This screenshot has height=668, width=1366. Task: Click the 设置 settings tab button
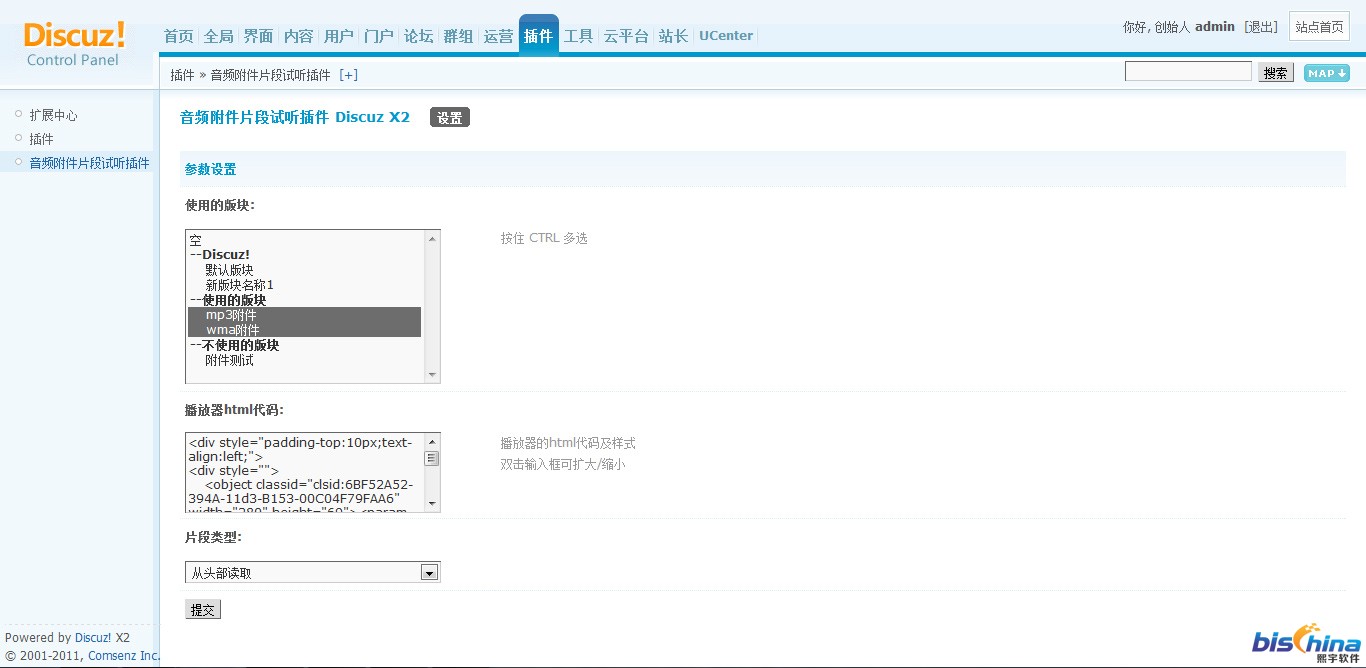click(x=450, y=117)
